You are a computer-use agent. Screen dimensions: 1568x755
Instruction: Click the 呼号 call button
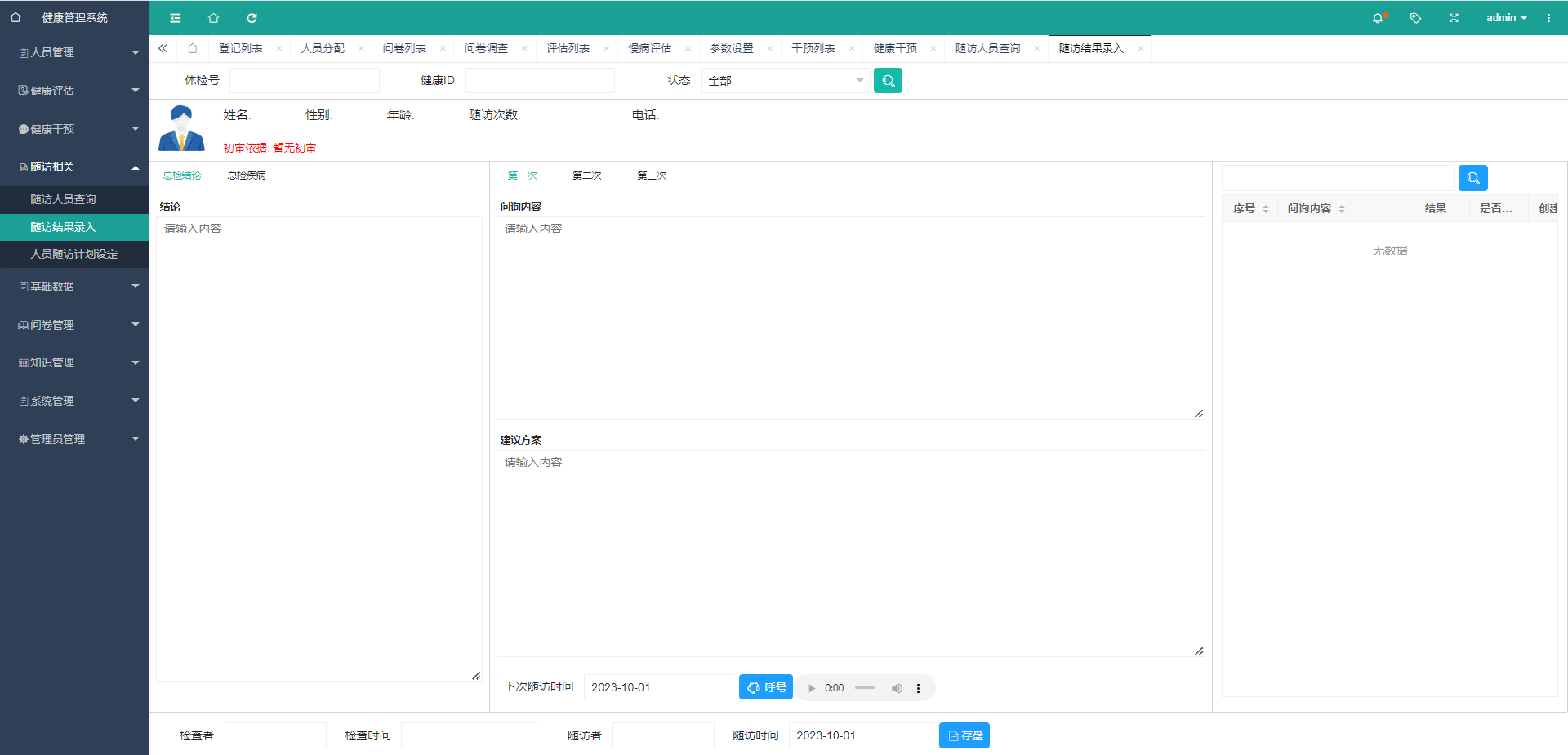pos(765,687)
